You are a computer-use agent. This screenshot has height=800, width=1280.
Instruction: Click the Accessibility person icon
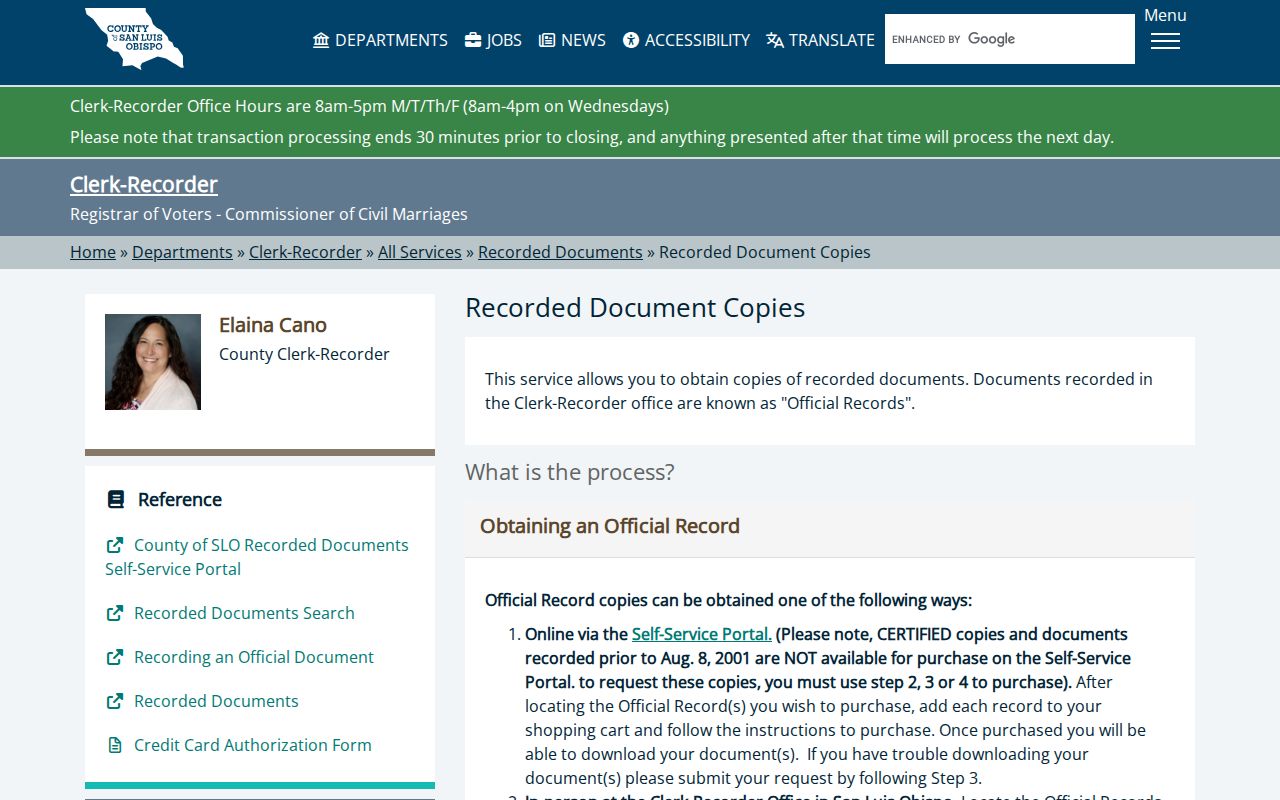pos(631,40)
